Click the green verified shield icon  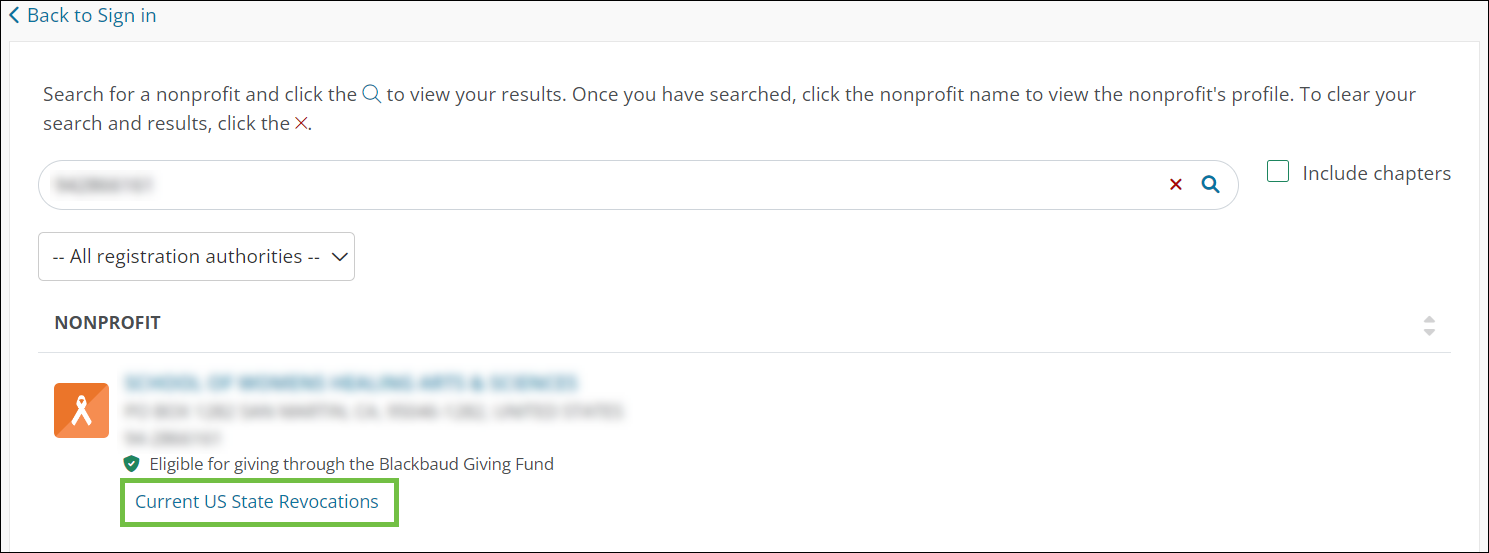pos(131,464)
